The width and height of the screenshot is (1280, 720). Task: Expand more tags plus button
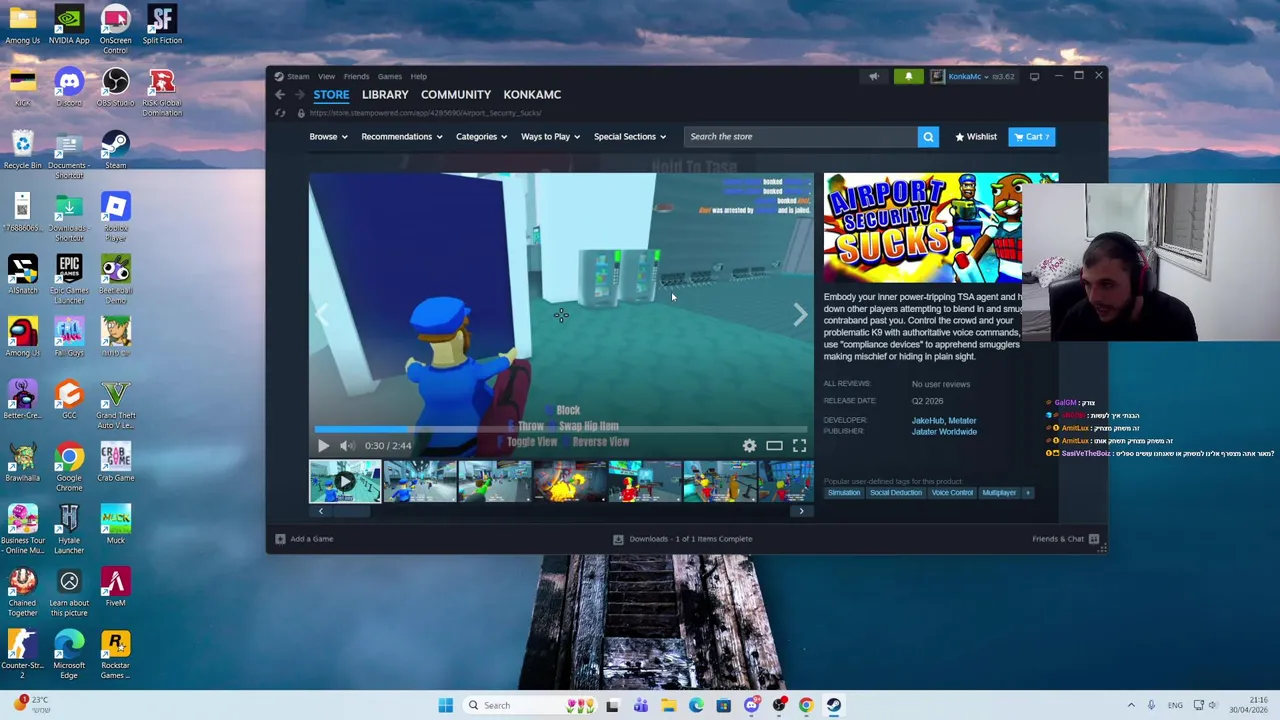point(1027,492)
